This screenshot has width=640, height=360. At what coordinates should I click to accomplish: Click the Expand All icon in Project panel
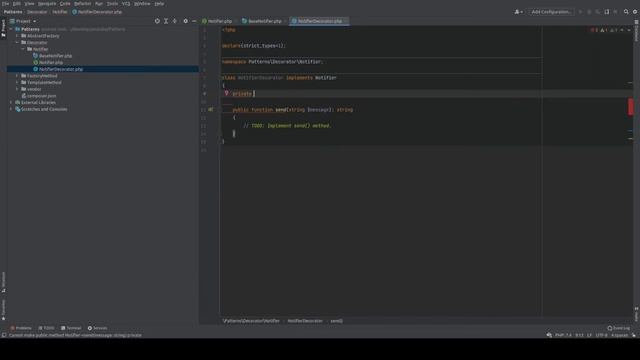pos(166,21)
